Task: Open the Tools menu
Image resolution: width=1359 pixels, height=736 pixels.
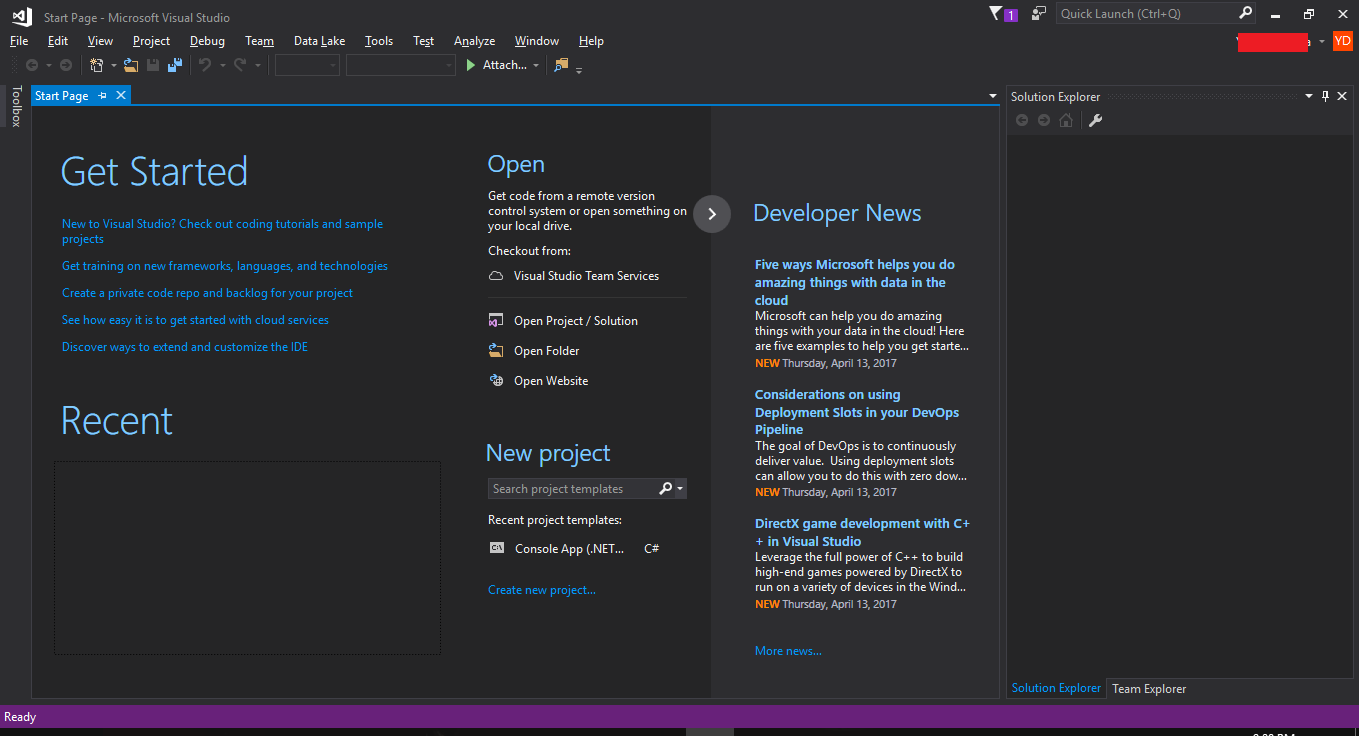Action: point(379,41)
